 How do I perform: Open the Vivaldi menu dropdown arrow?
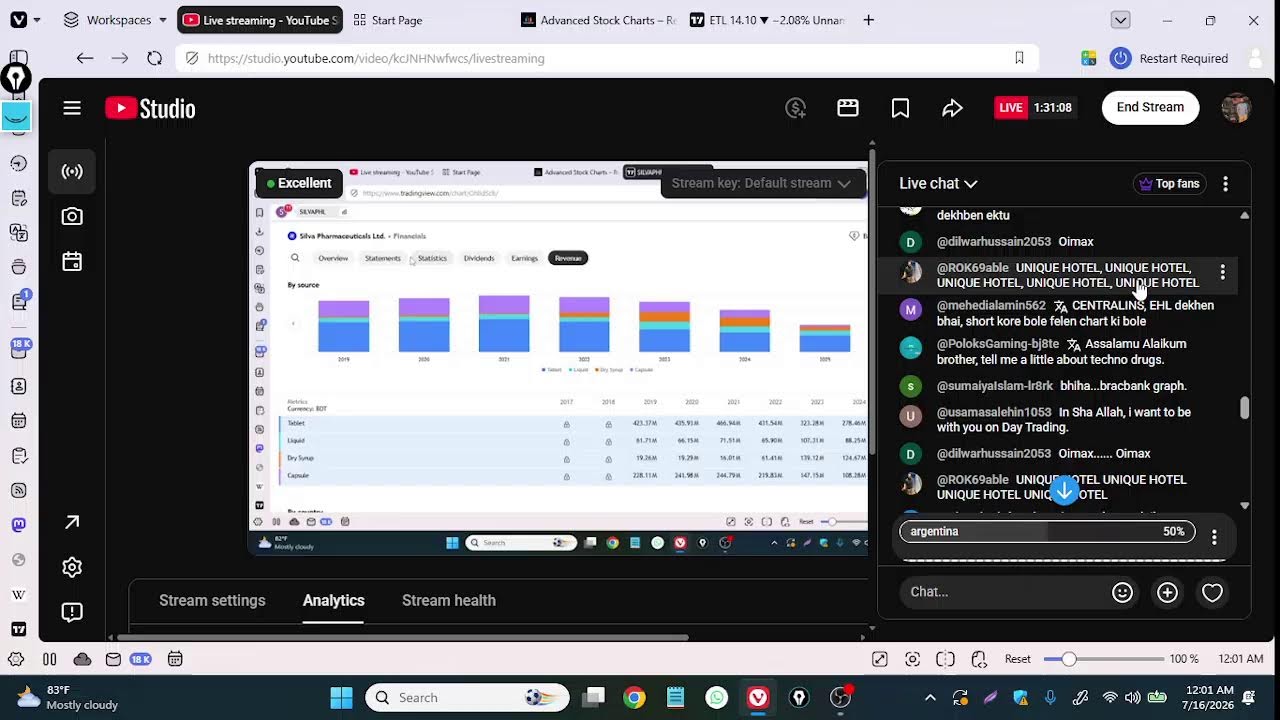point(37,20)
